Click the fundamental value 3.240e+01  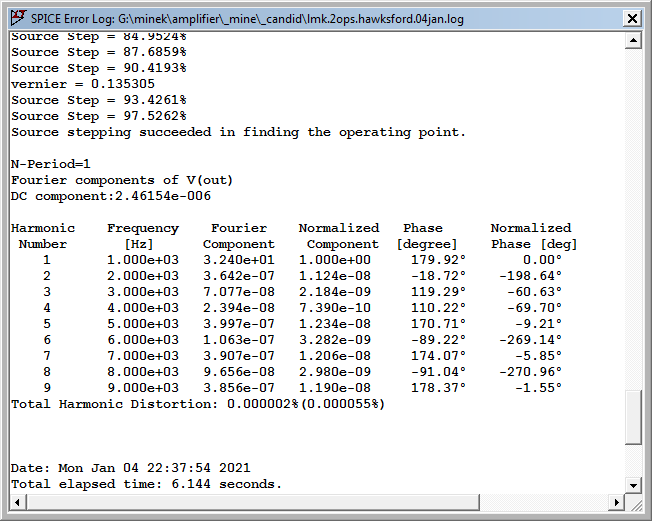[x=239, y=260]
